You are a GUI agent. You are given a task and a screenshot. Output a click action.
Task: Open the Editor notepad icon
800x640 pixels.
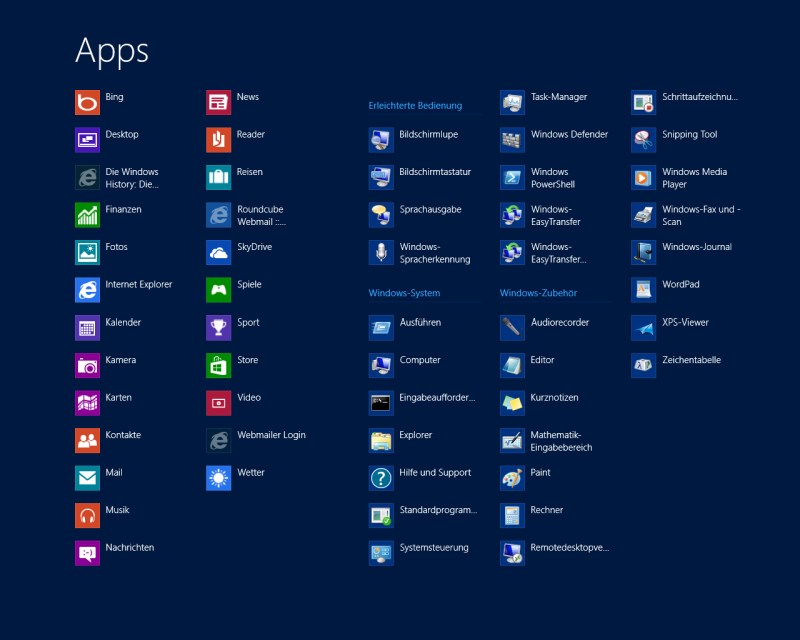(x=512, y=365)
